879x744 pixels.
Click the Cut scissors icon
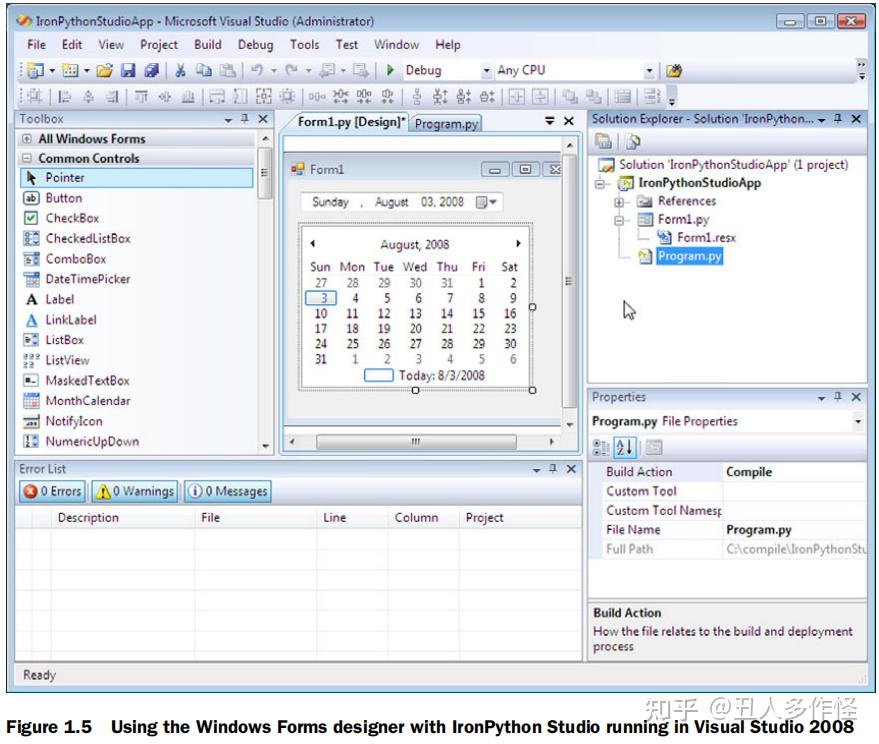181,70
